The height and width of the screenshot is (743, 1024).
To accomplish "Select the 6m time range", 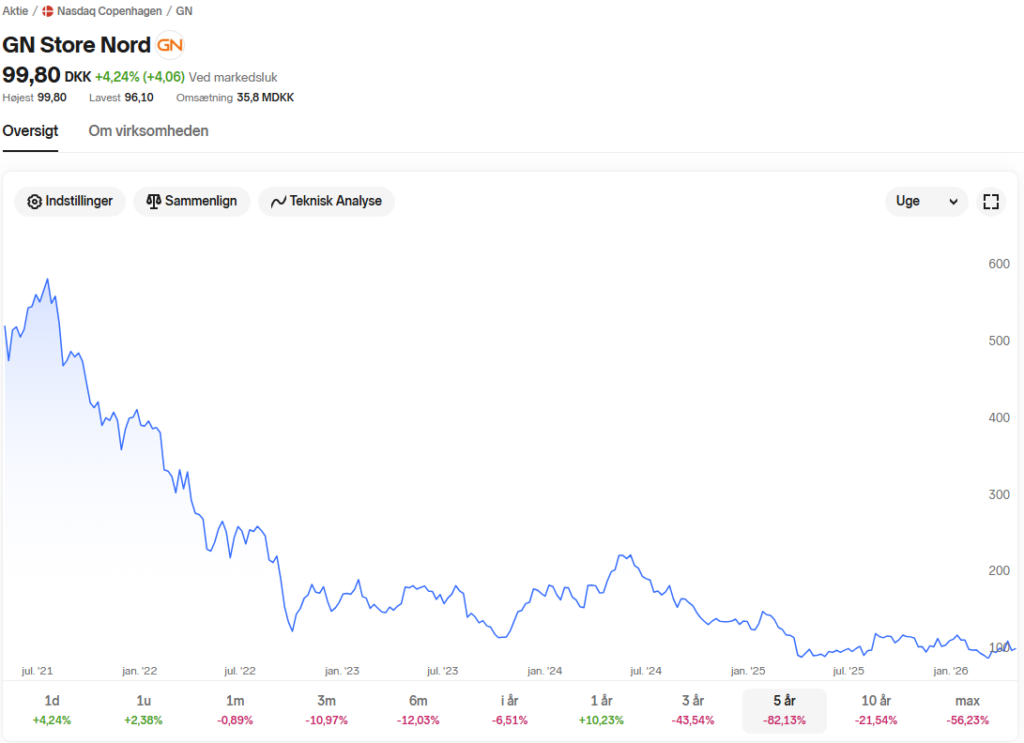I will [418, 710].
